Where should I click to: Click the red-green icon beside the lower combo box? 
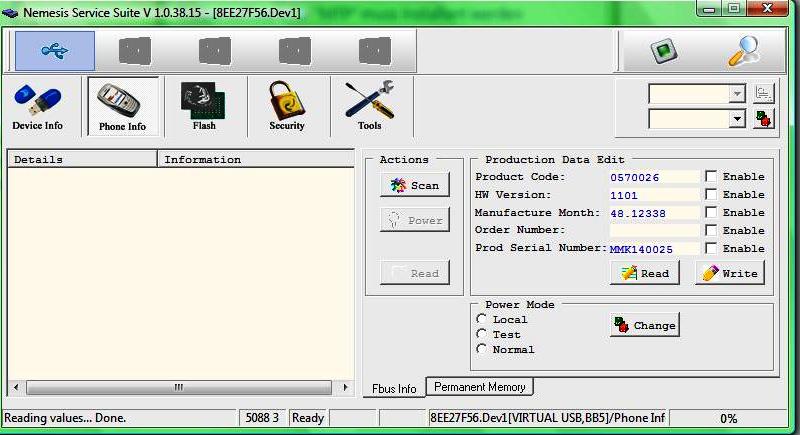764,119
